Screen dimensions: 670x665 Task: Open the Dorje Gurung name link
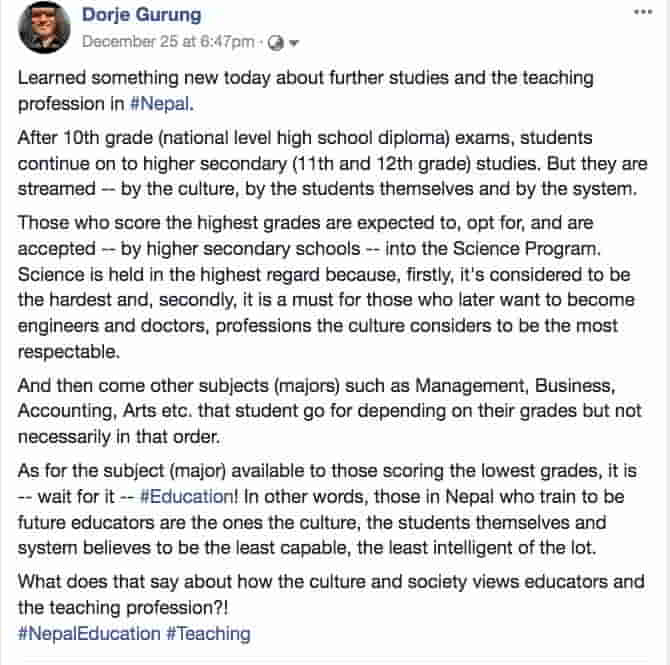pyautogui.click(x=141, y=15)
